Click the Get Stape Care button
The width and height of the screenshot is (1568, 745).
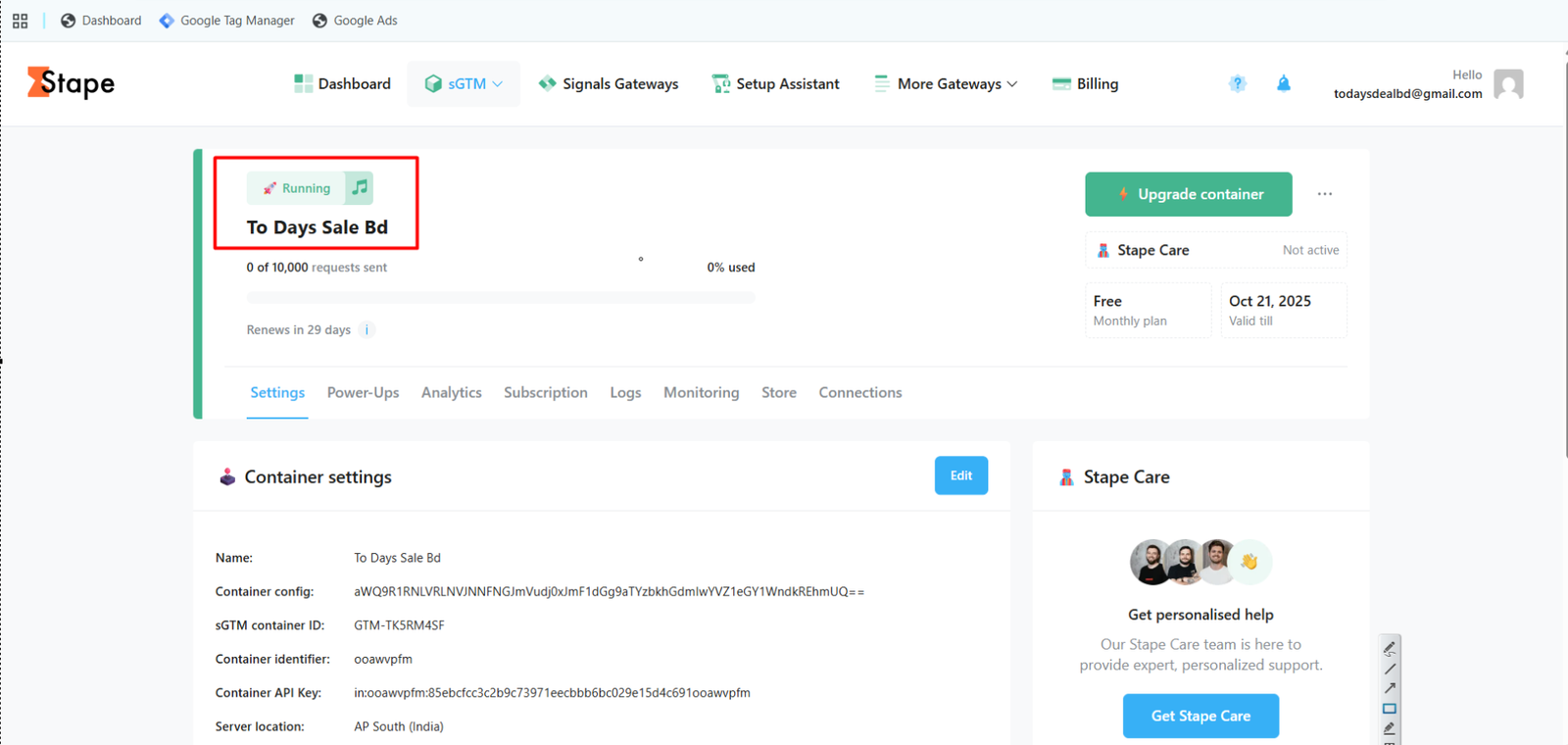coord(1200,716)
